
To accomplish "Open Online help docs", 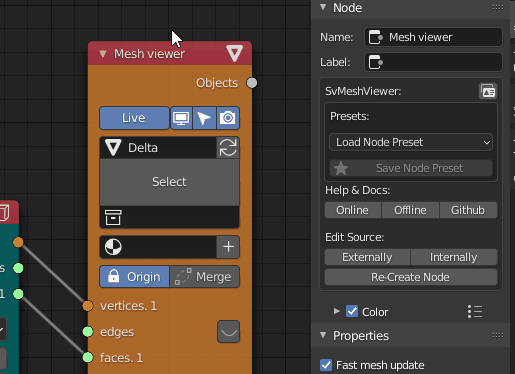I will click(x=353, y=210).
